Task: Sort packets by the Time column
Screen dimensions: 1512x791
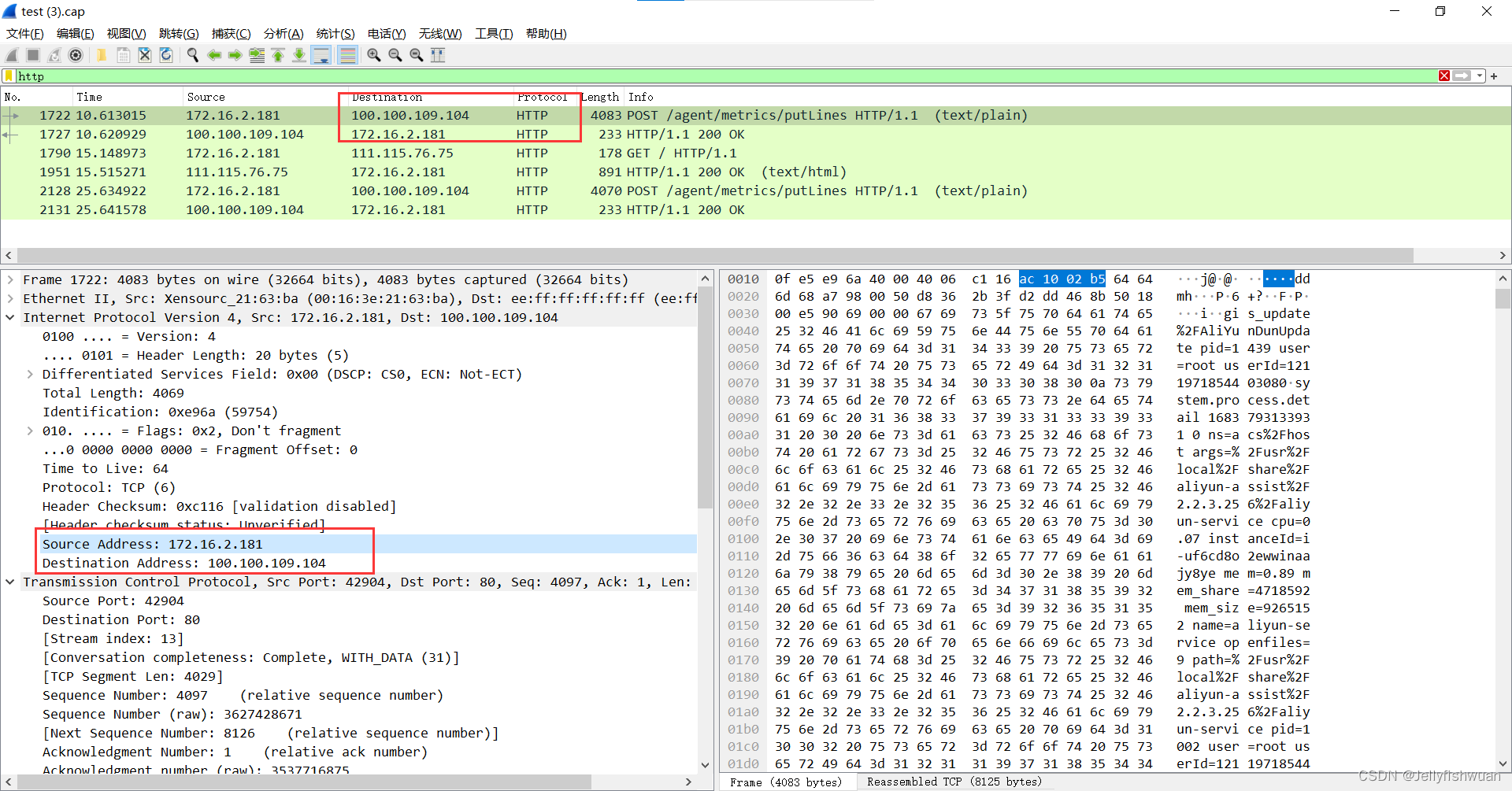Action: coord(127,97)
